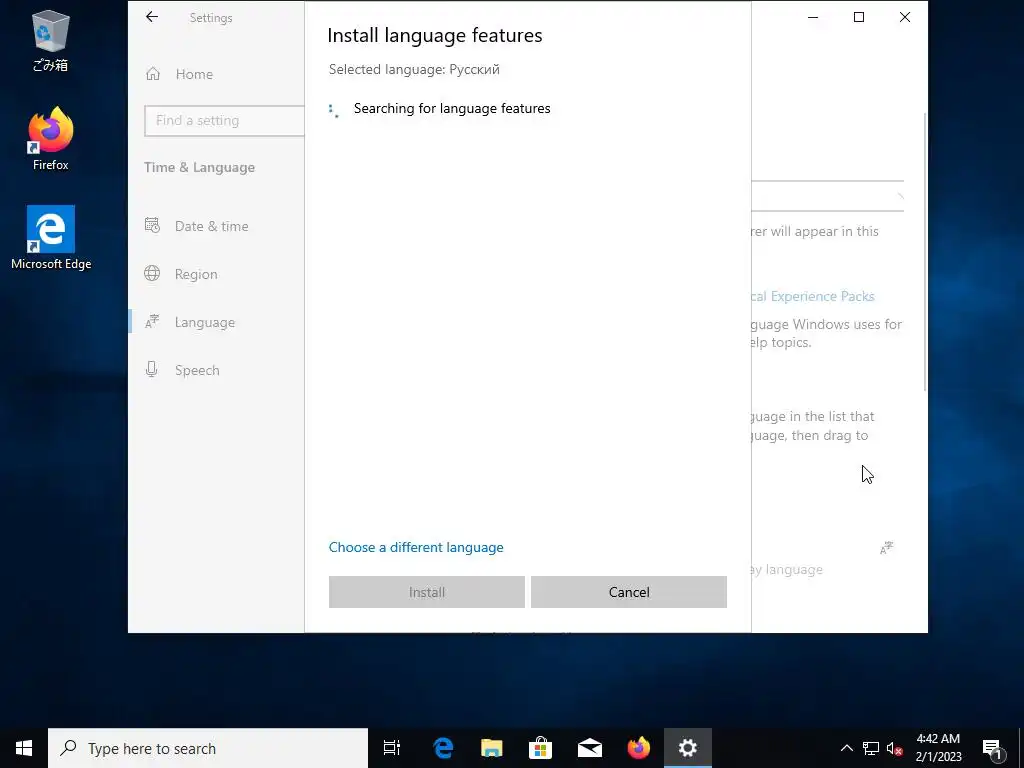Click the taskbar search box
The image size is (1024, 768).
click(208, 748)
